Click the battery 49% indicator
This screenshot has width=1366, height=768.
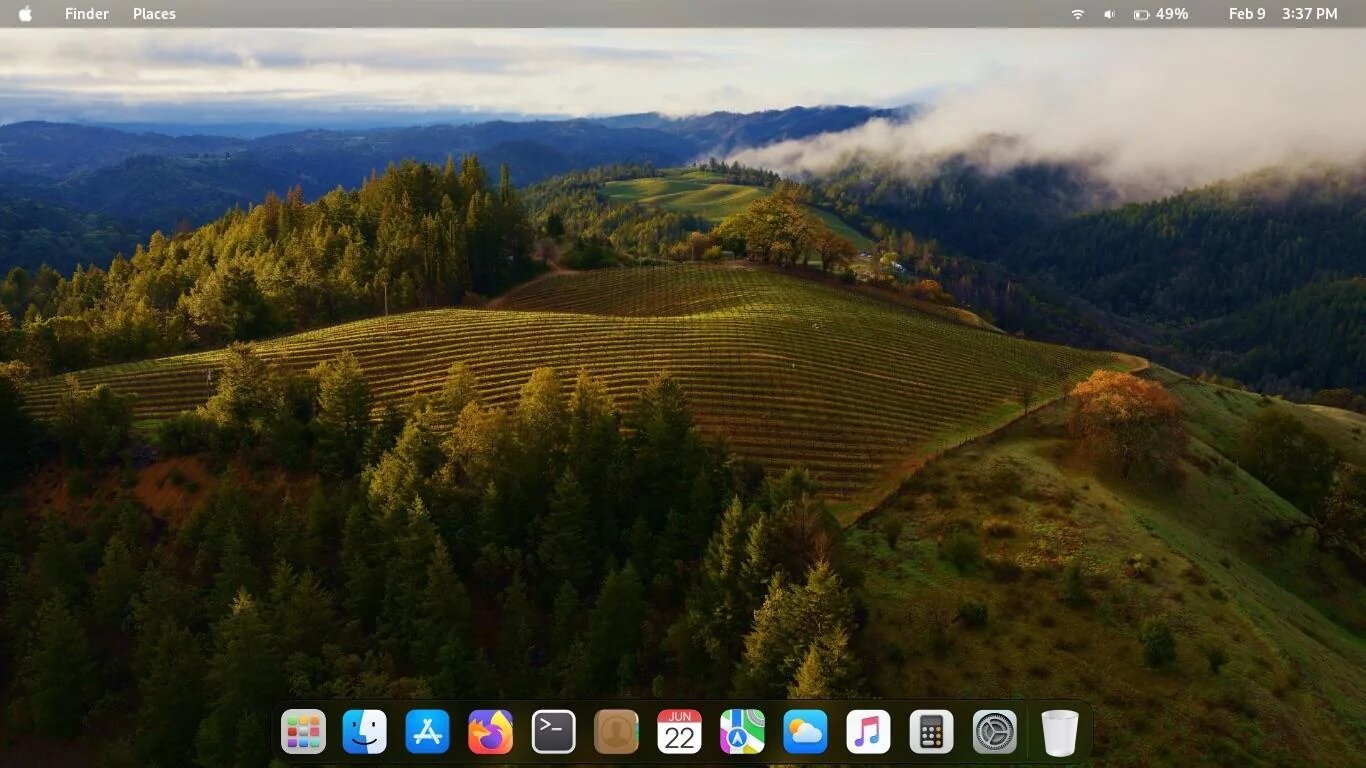(x=1161, y=14)
